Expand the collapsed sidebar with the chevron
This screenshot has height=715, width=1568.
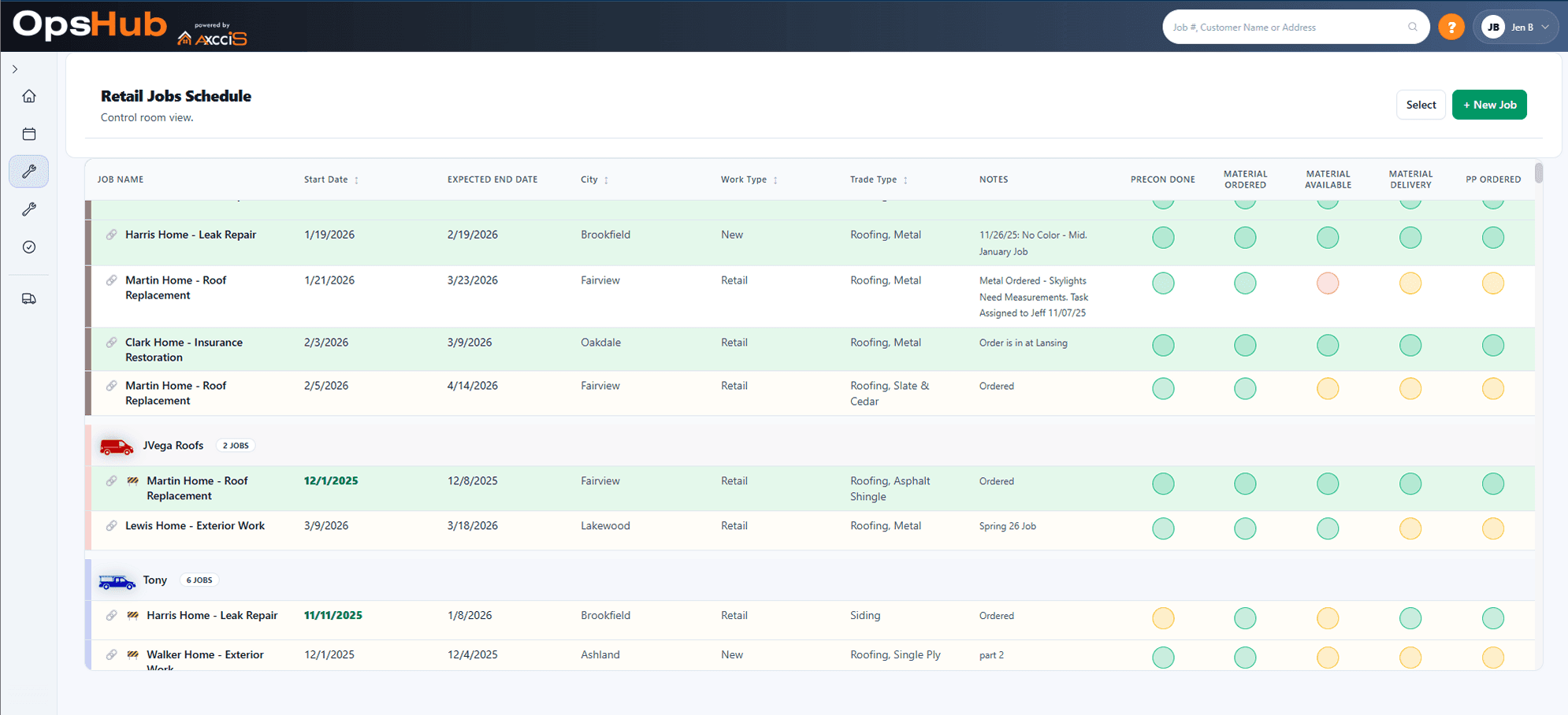point(14,69)
